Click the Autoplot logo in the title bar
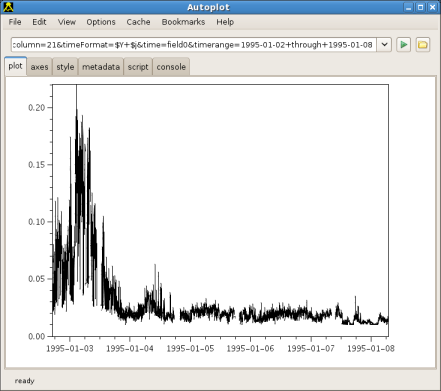This screenshot has height=391, width=441. [x=8, y=7]
